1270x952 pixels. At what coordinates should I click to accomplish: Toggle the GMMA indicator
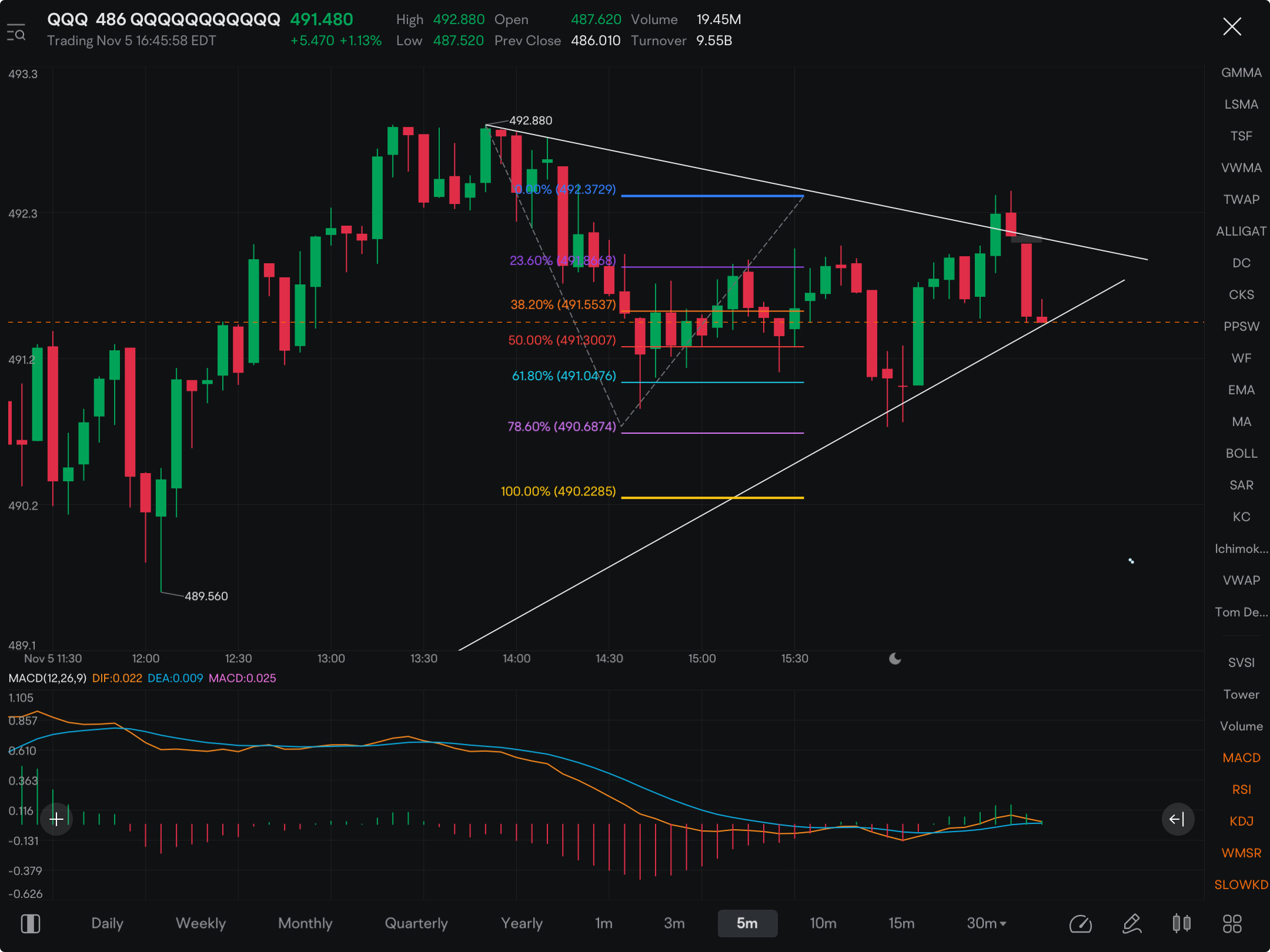(x=1241, y=72)
